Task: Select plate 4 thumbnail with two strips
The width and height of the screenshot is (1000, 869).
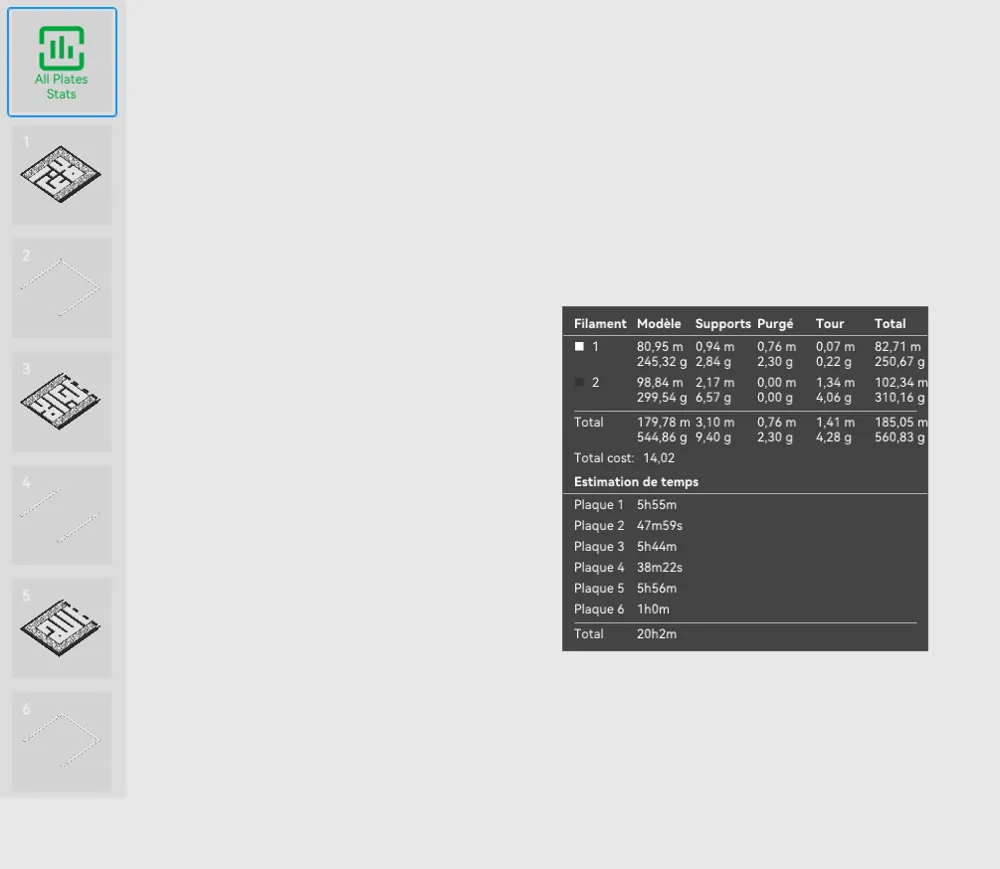Action: (62, 515)
